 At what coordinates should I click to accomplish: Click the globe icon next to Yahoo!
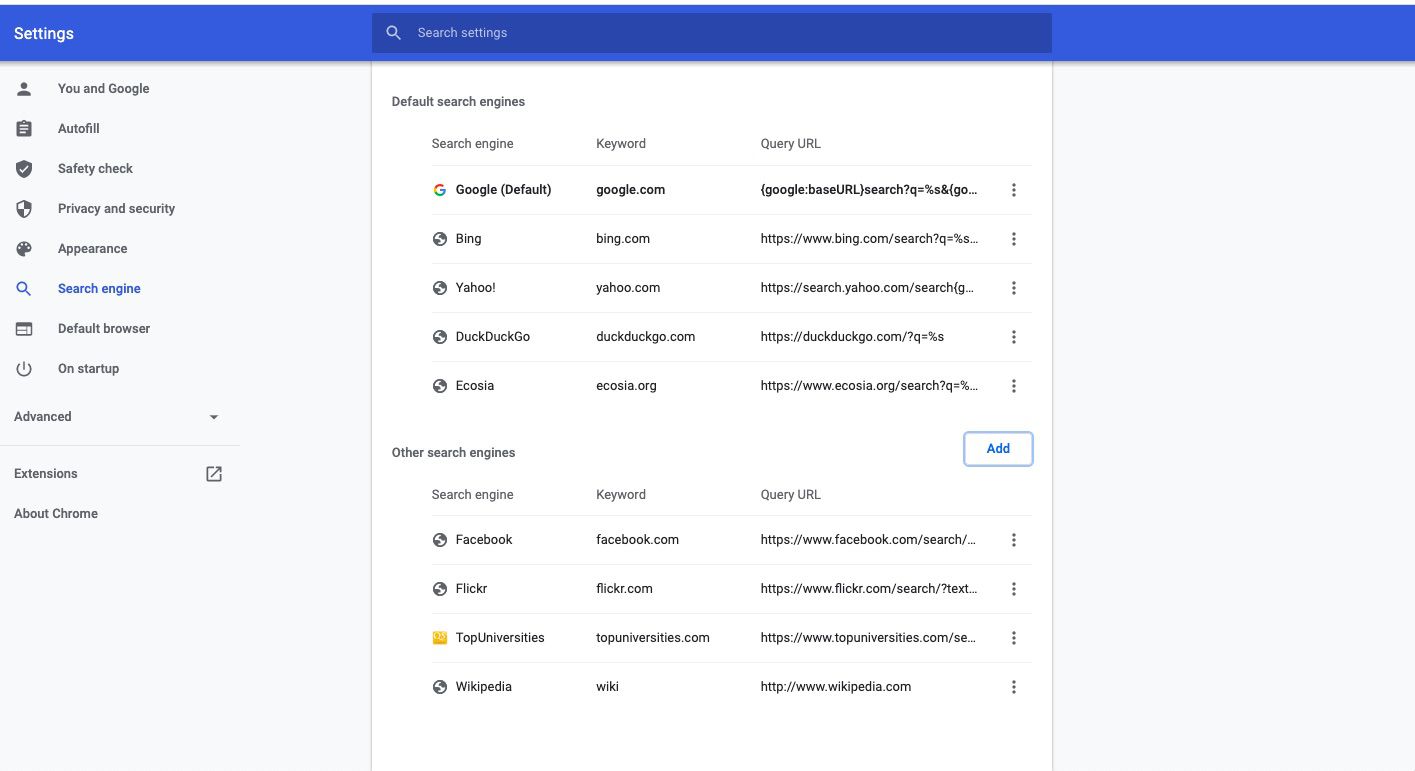coord(439,288)
